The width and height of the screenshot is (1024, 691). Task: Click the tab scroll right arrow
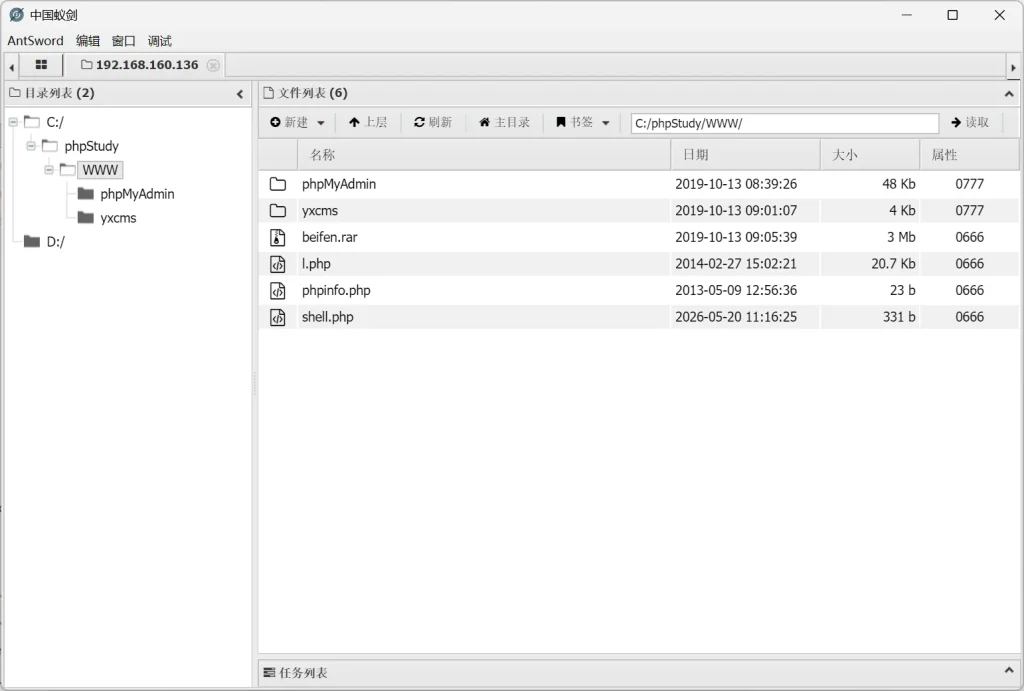1013,67
